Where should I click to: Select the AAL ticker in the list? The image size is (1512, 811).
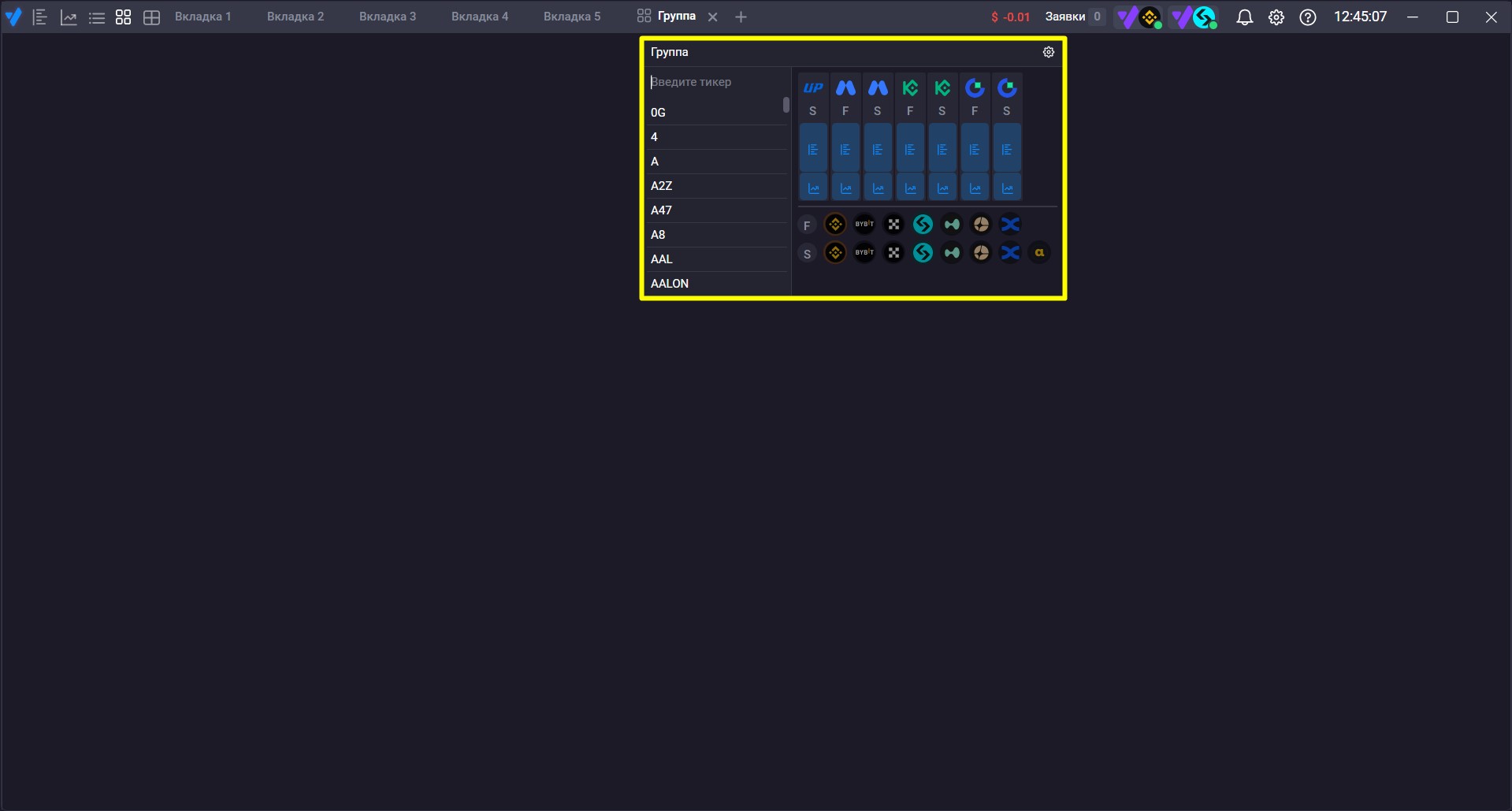[x=715, y=259]
